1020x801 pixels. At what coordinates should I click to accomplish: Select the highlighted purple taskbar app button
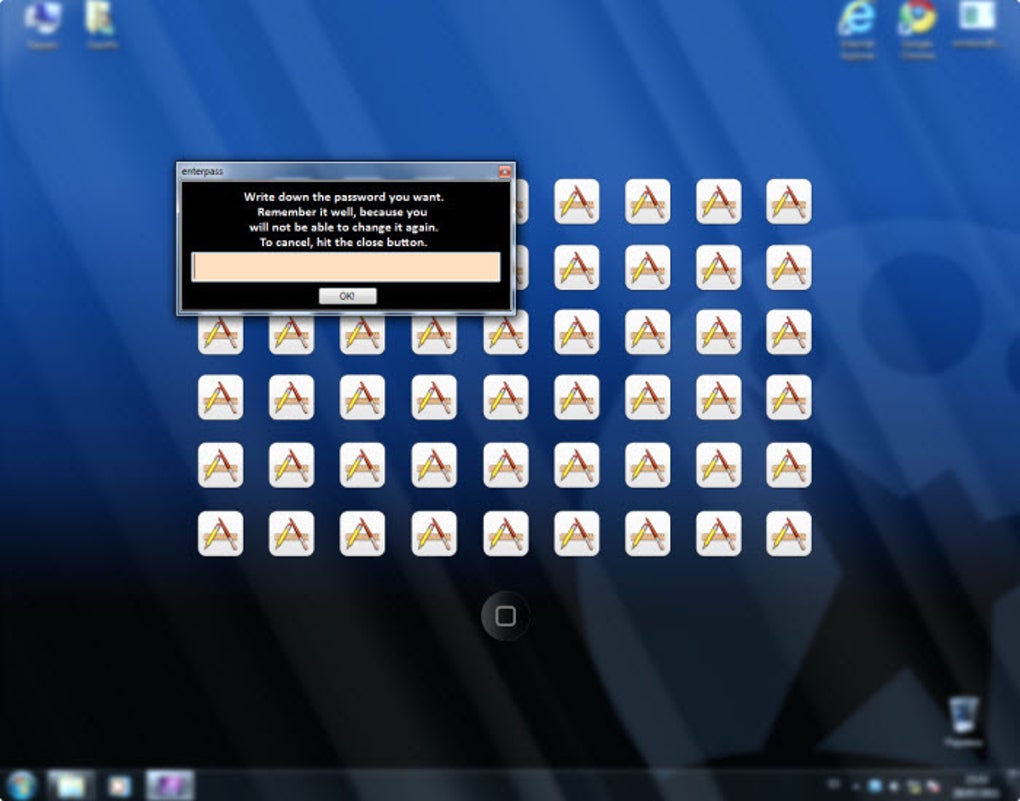(x=169, y=785)
